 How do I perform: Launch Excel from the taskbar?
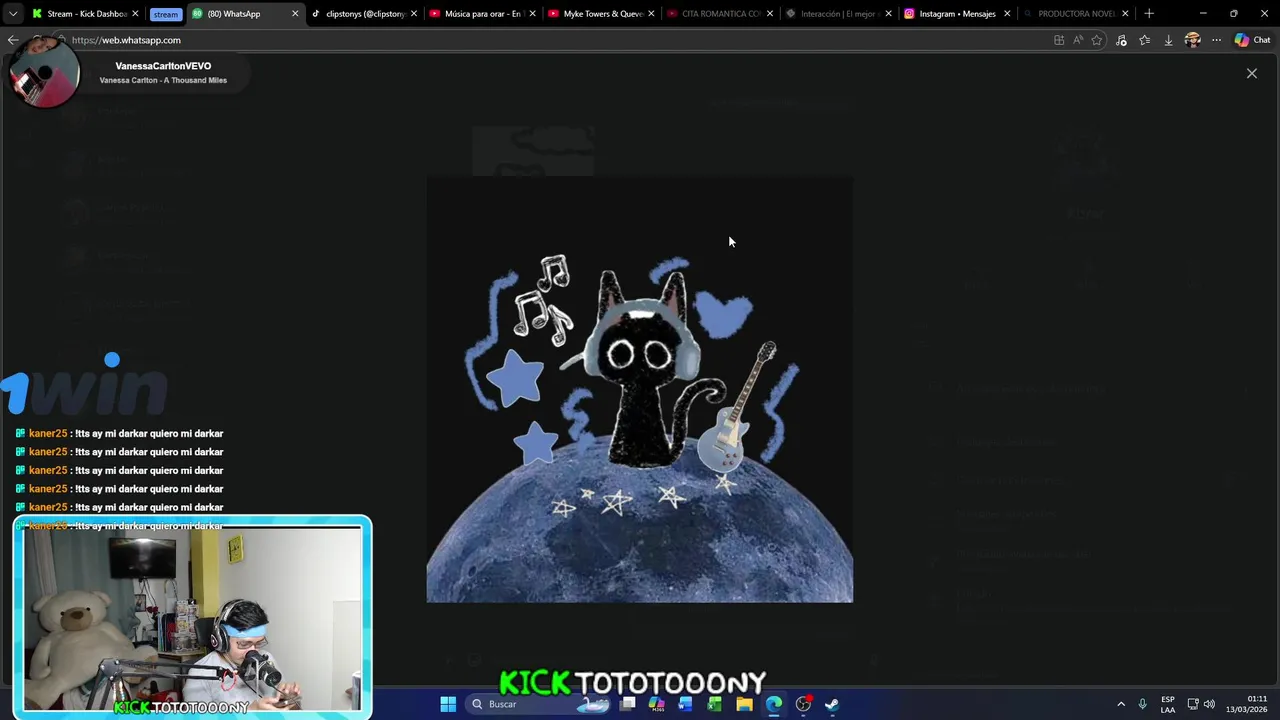click(x=714, y=704)
